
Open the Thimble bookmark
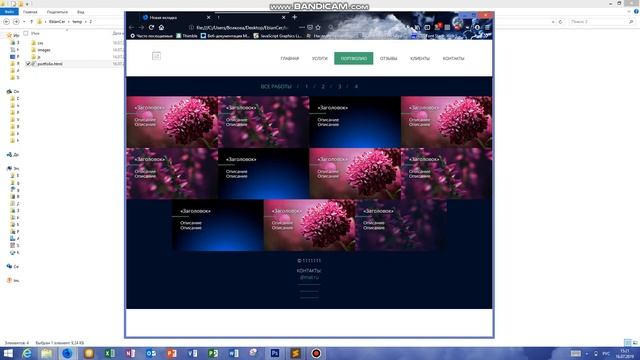tap(187, 36)
